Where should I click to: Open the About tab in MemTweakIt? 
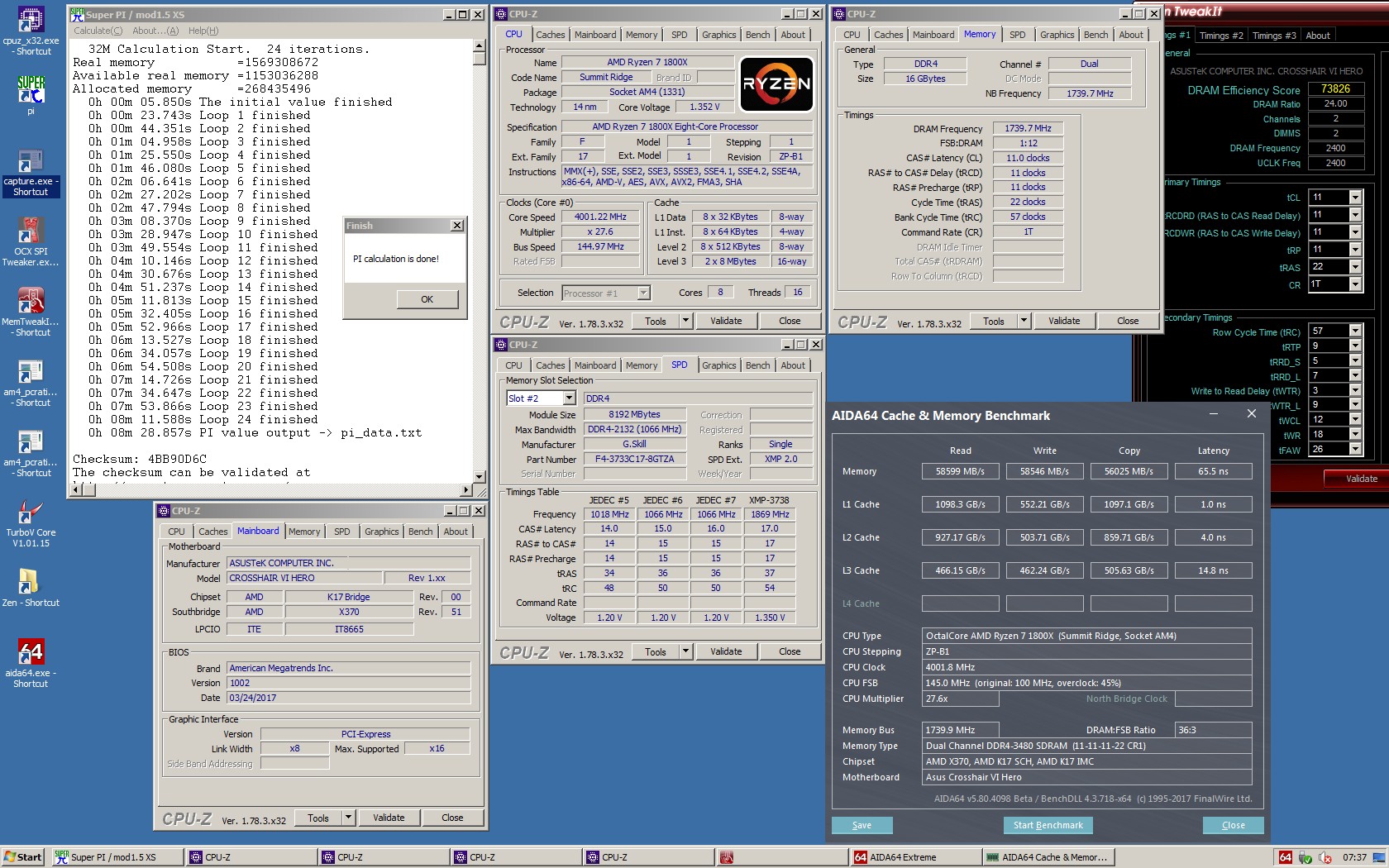point(1318,36)
